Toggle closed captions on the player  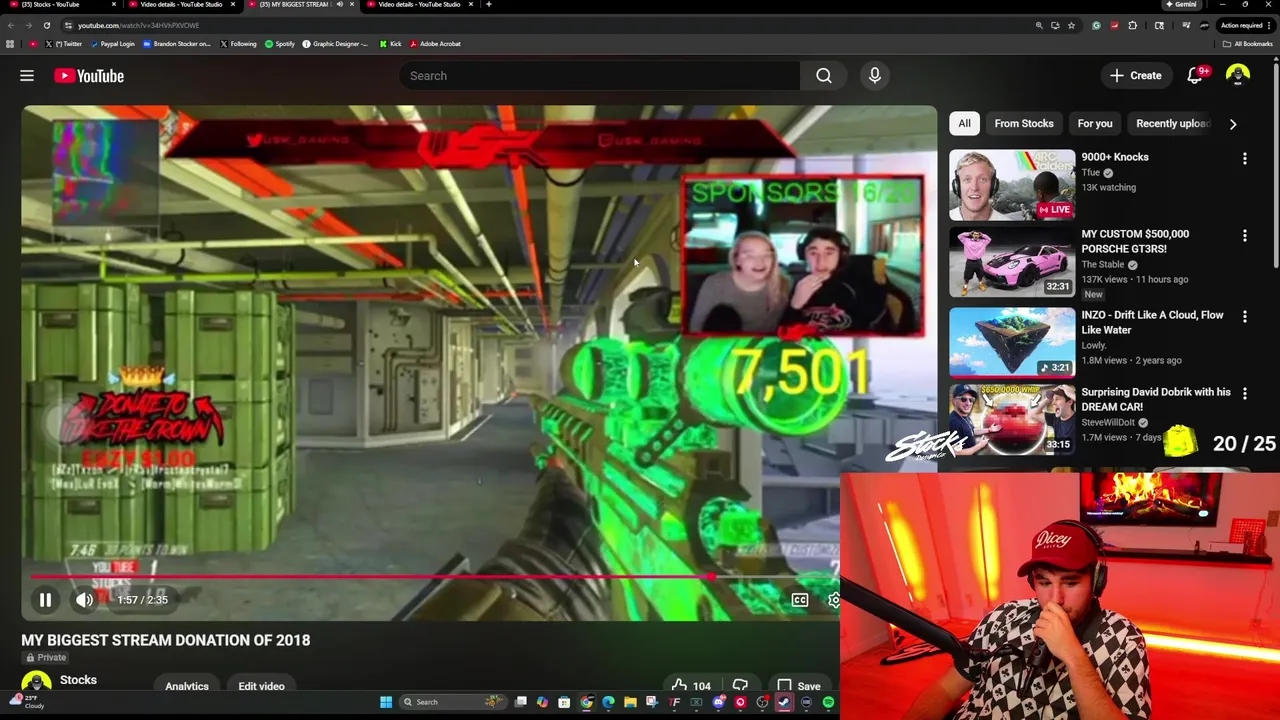[800, 600]
